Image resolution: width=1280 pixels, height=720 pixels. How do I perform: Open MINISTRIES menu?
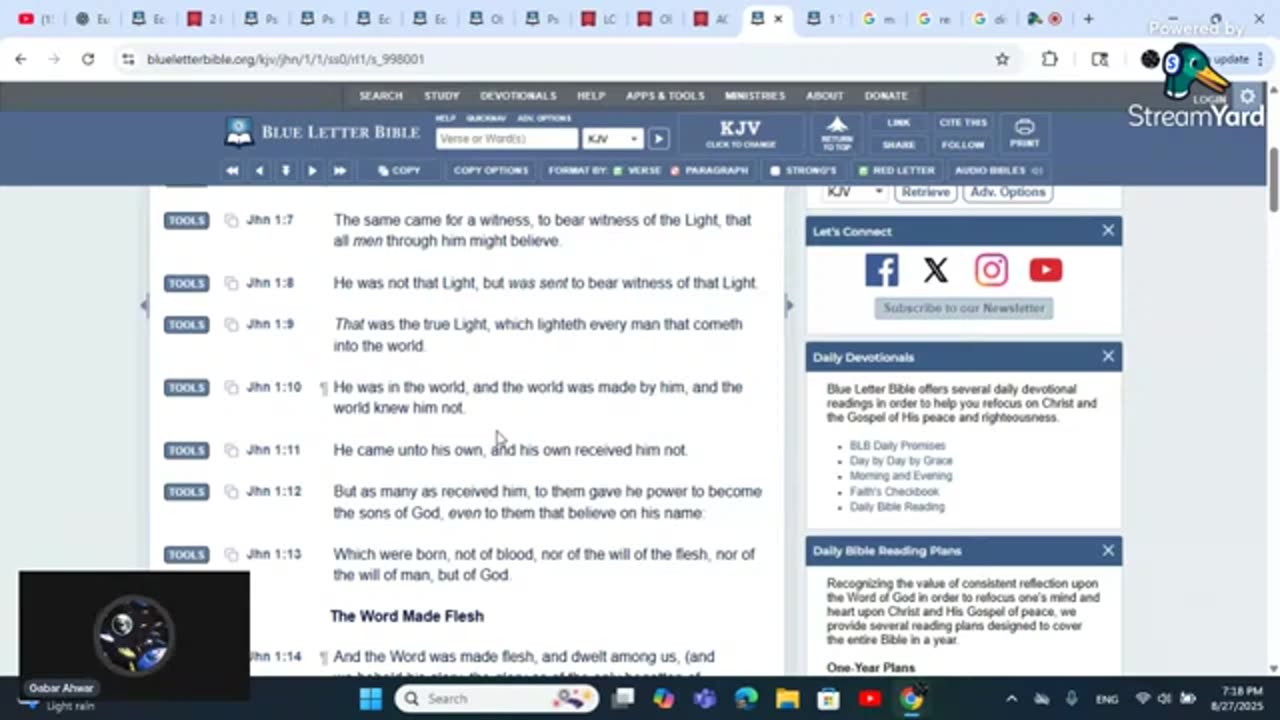[755, 96]
